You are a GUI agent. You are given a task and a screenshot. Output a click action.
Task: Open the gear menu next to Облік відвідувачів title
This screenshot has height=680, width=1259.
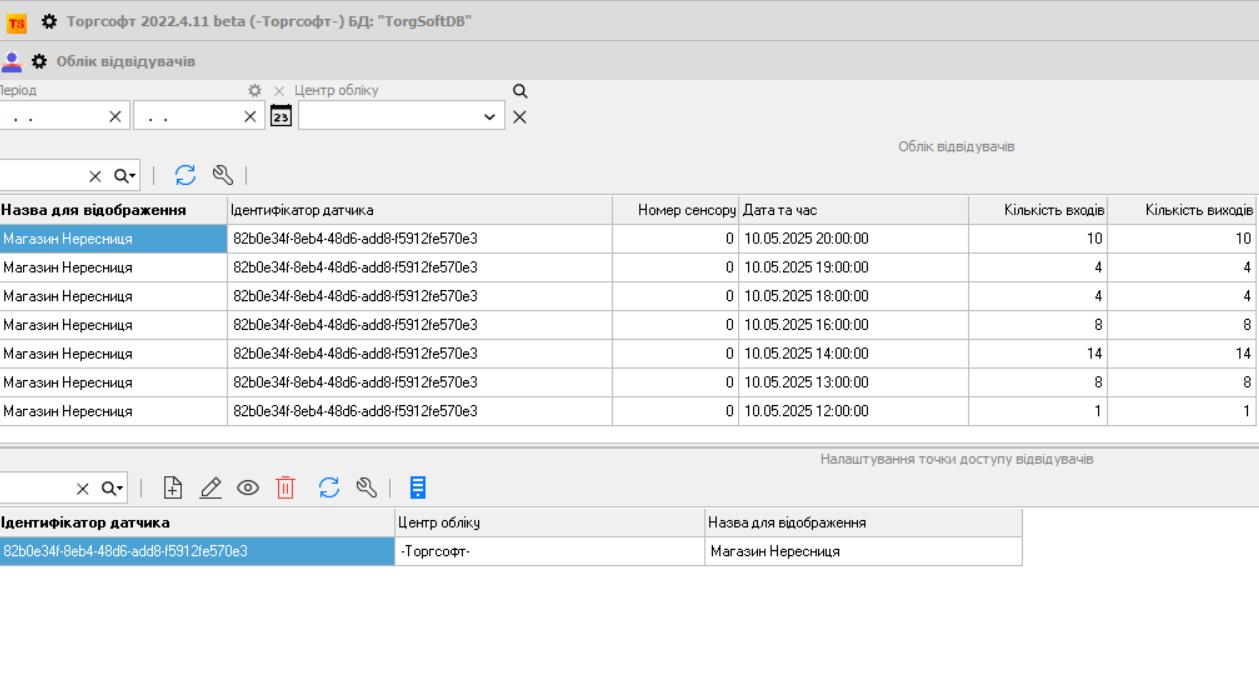39,62
